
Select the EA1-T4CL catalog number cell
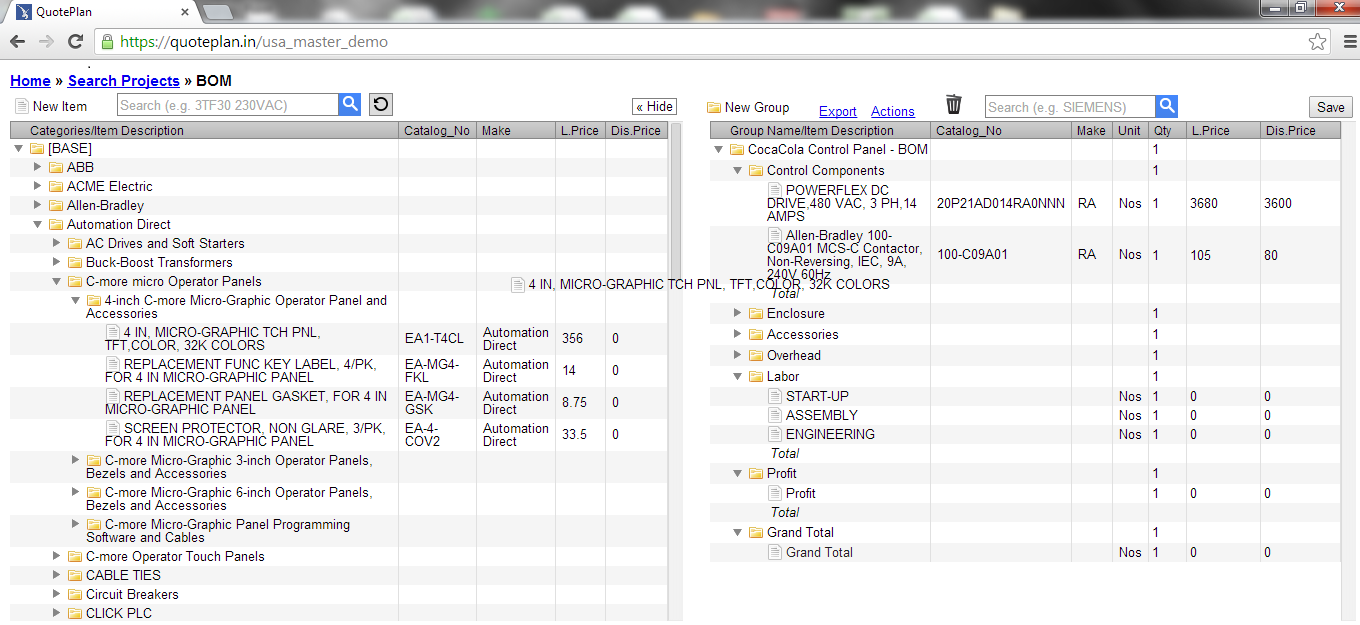click(x=437, y=338)
